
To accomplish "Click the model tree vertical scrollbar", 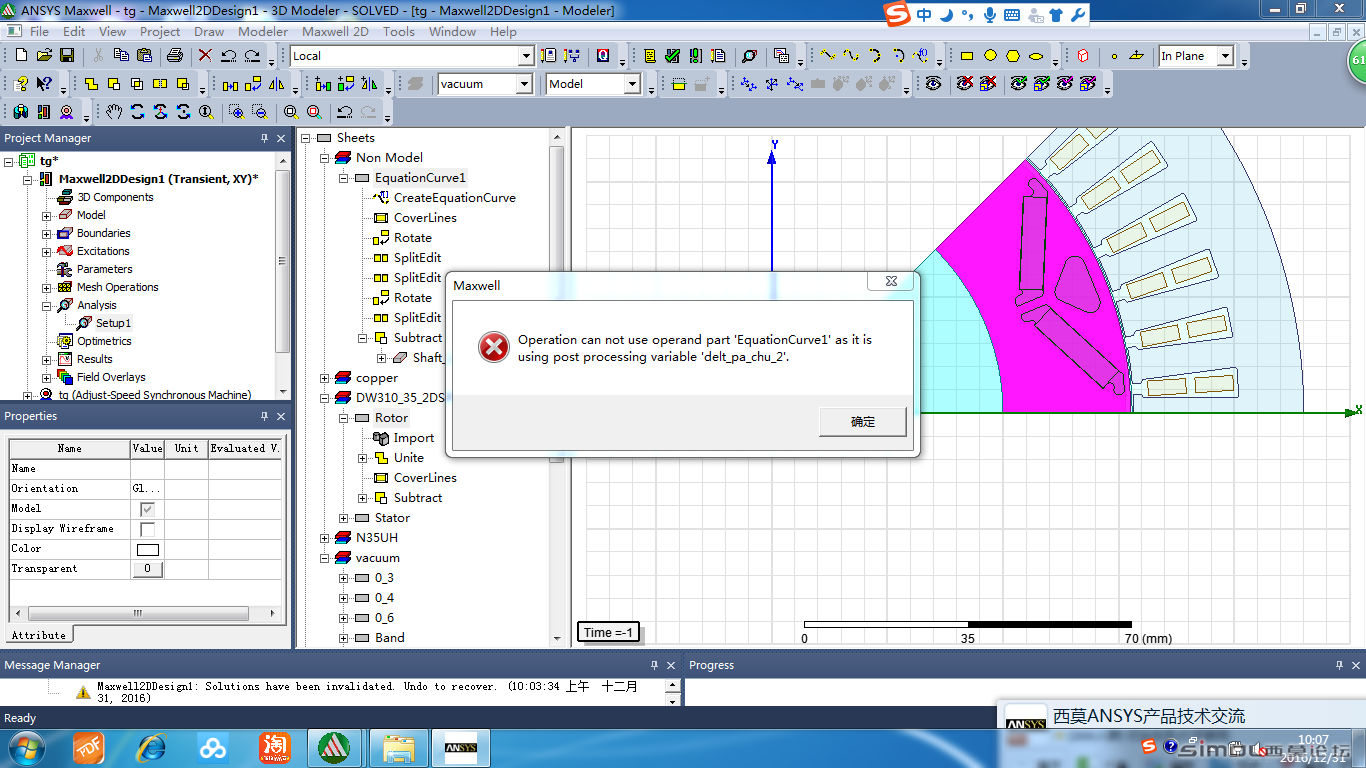I will tap(557, 390).
